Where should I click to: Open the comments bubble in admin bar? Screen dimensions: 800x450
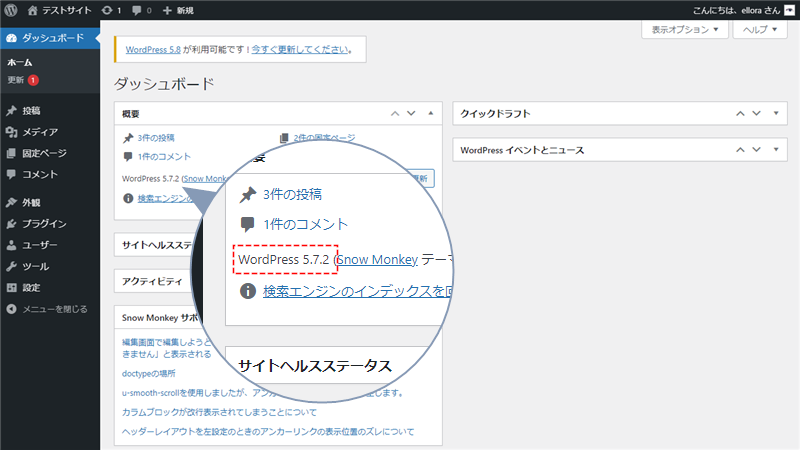(x=142, y=10)
